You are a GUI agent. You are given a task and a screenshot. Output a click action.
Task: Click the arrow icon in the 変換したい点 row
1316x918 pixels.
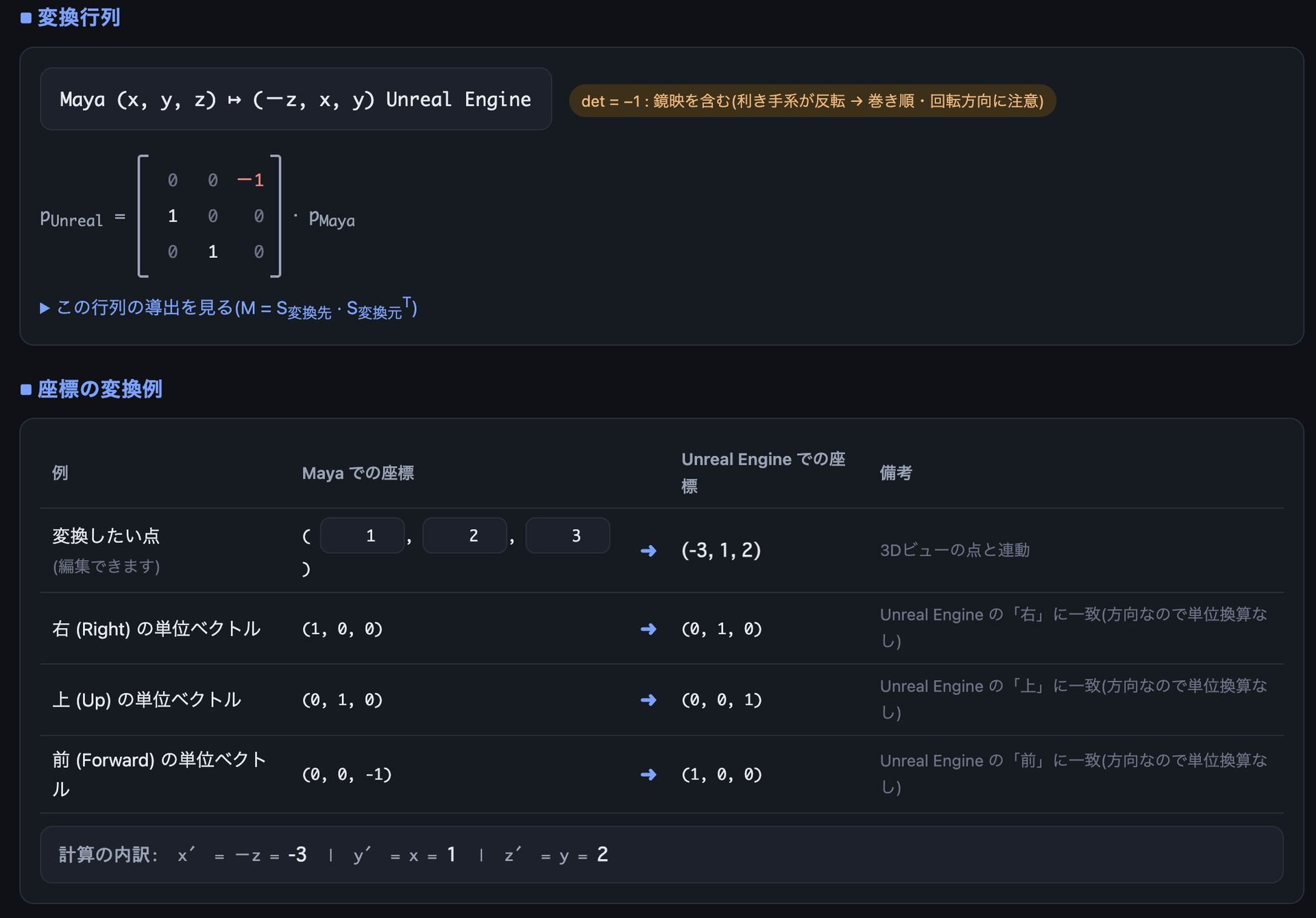pyautogui.click(x=648, y=551)
